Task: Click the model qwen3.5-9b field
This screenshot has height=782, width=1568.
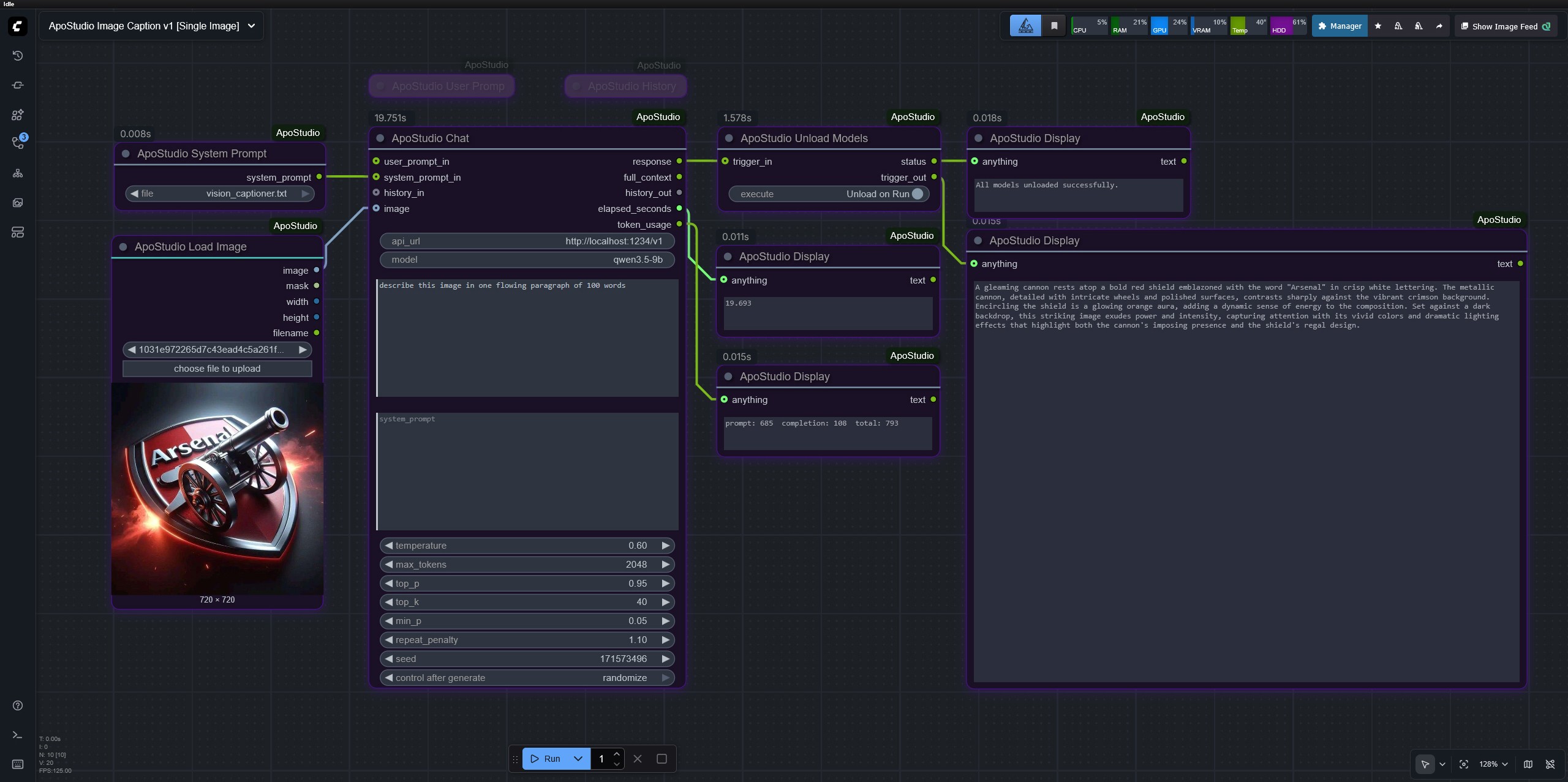Action: click(527, 260)
